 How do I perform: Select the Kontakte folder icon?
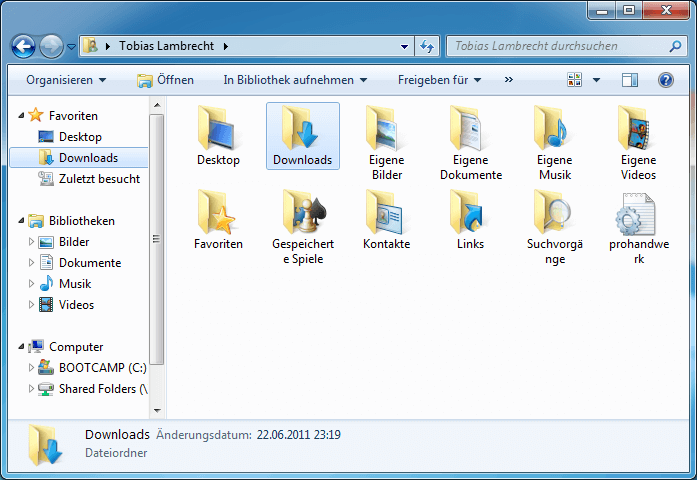pyautogui.click(x=386, y=213)
